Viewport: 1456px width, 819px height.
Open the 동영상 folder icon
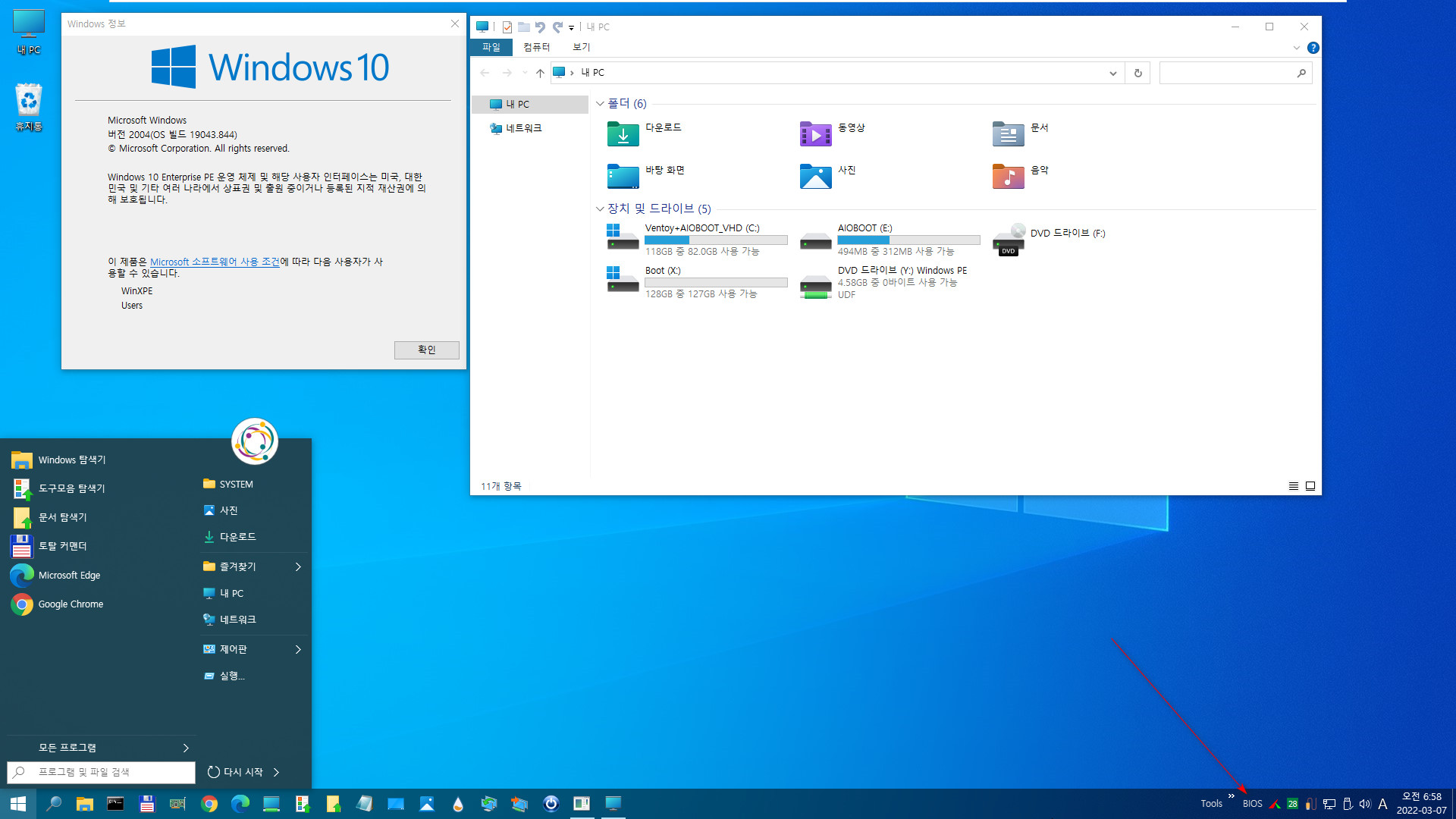coord(815,133)
